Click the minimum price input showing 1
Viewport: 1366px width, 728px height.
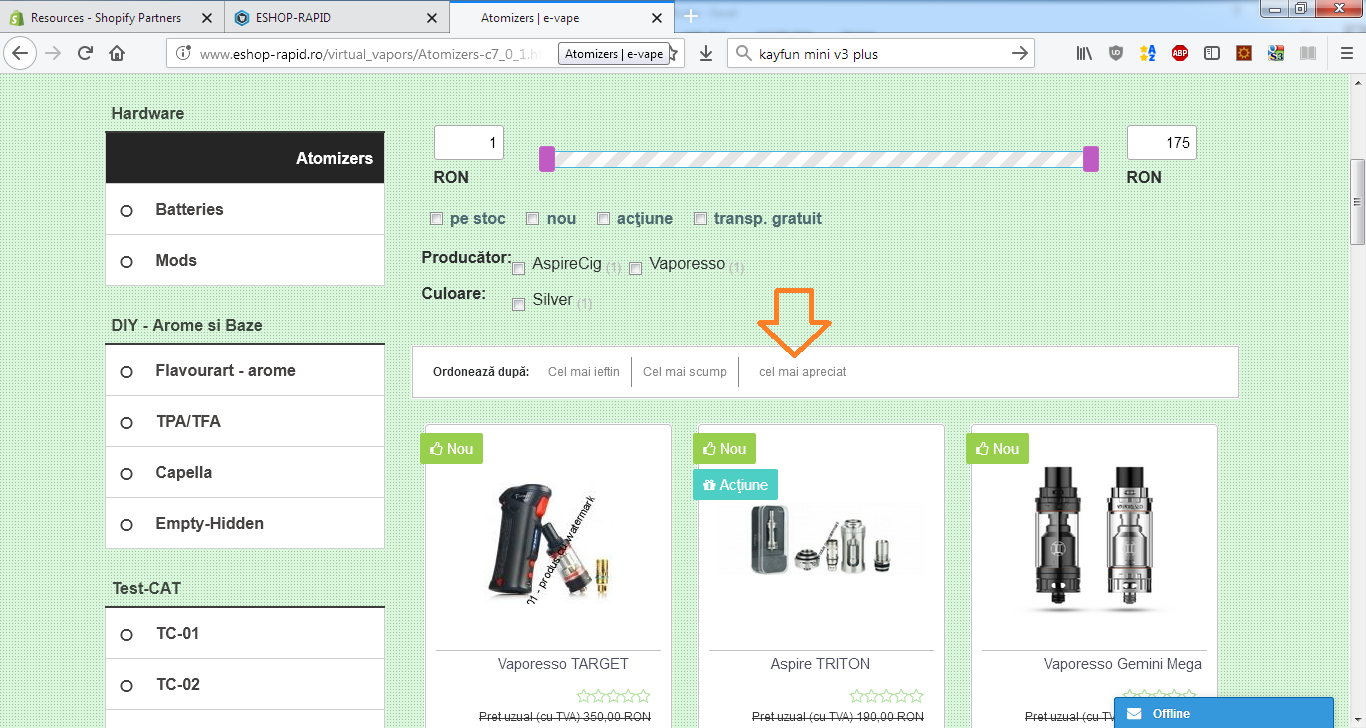click(x=469, y=143)
